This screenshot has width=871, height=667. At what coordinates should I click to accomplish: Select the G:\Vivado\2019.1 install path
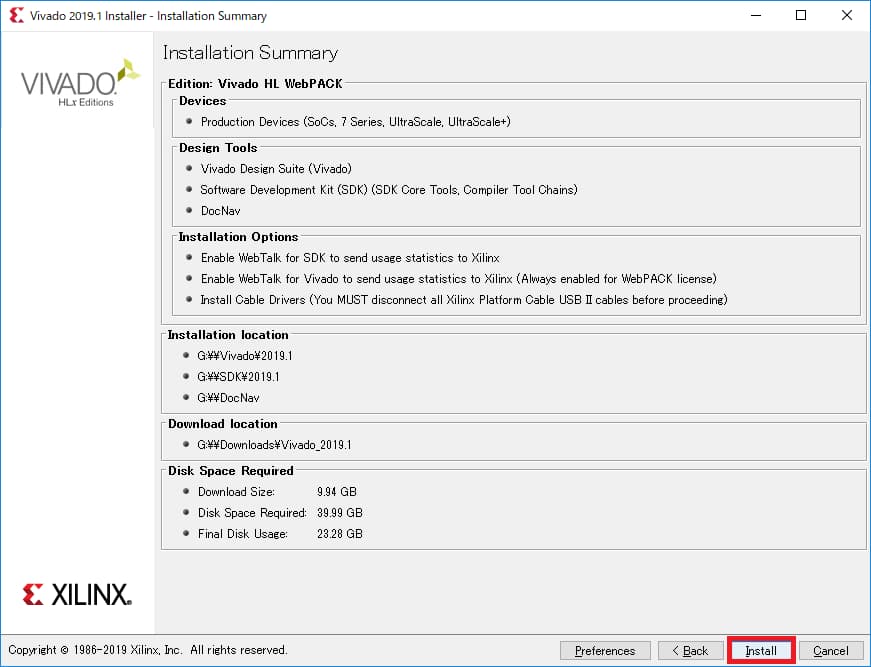tap(245, 356)
